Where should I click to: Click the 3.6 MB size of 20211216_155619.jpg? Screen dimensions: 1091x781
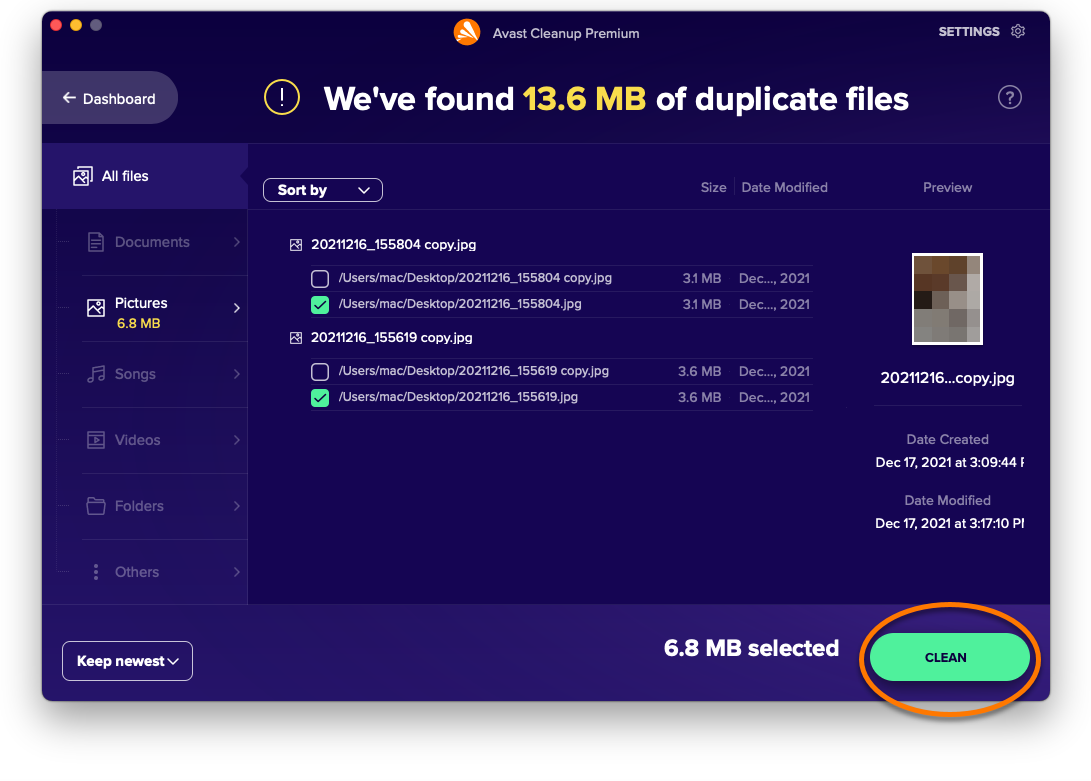tap(699, 397)
